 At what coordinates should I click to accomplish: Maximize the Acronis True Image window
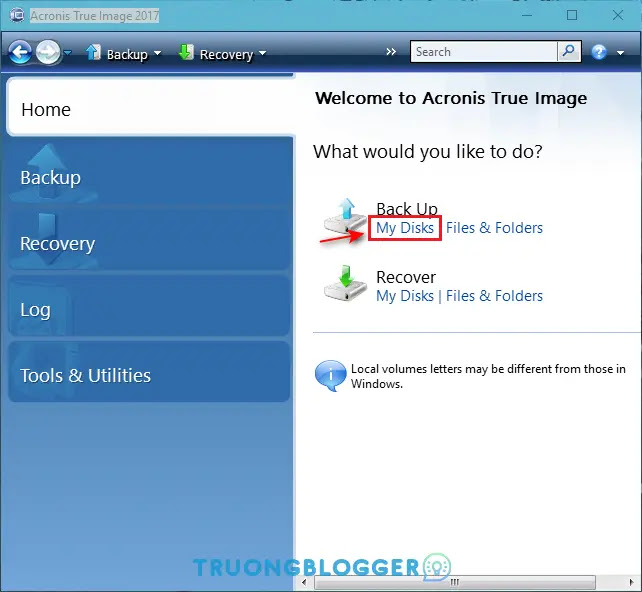pos(572,16)
